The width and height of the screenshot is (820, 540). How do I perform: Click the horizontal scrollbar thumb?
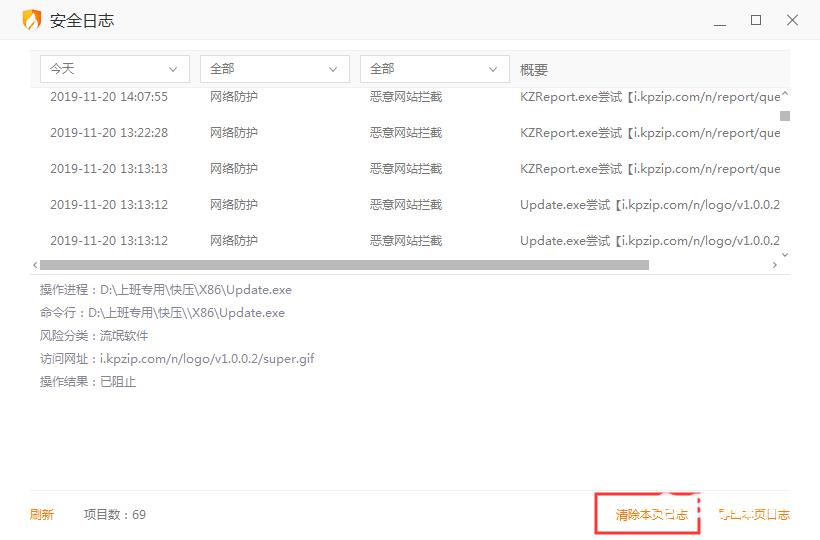coord(344,265)
